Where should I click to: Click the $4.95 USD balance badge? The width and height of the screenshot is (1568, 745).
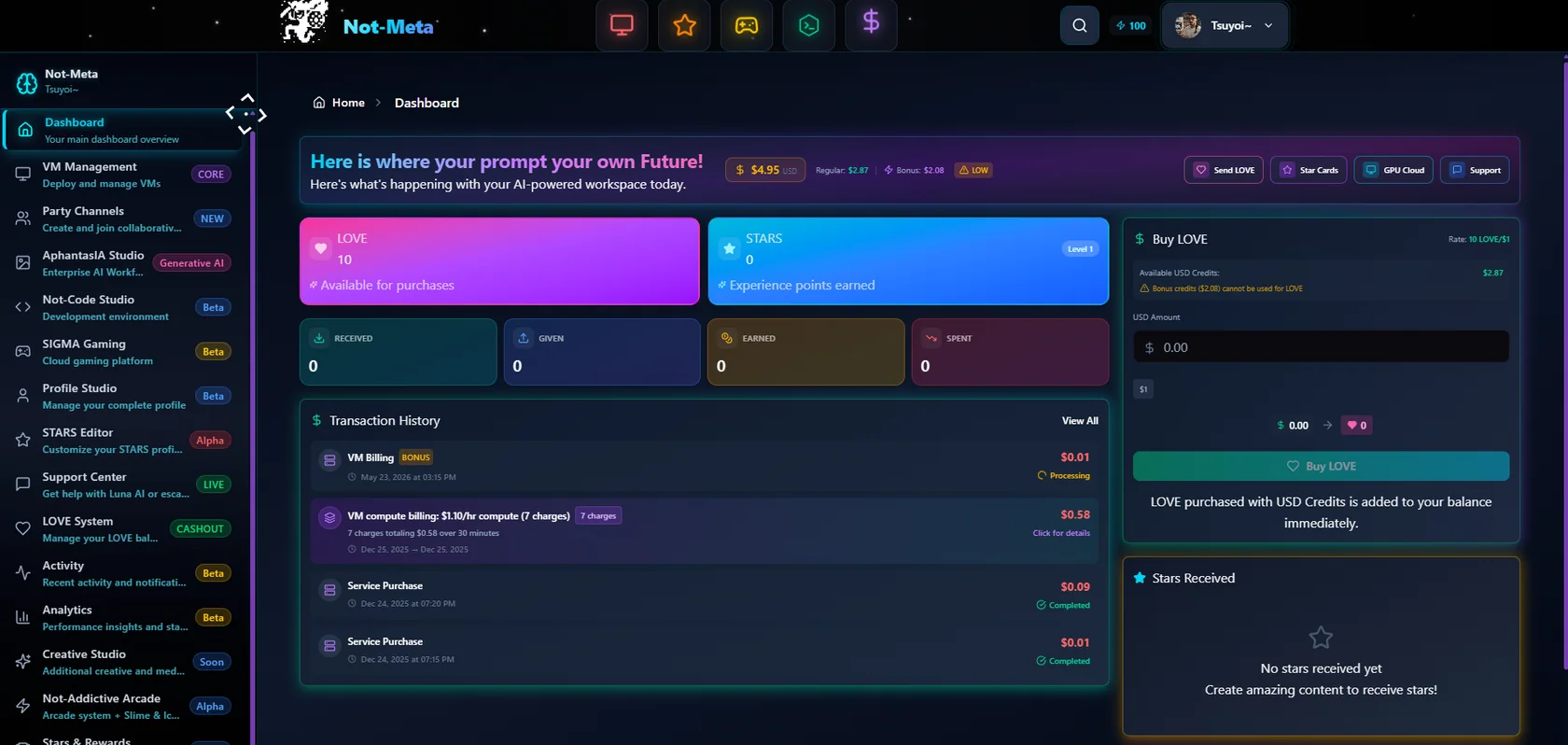(765, 170)
